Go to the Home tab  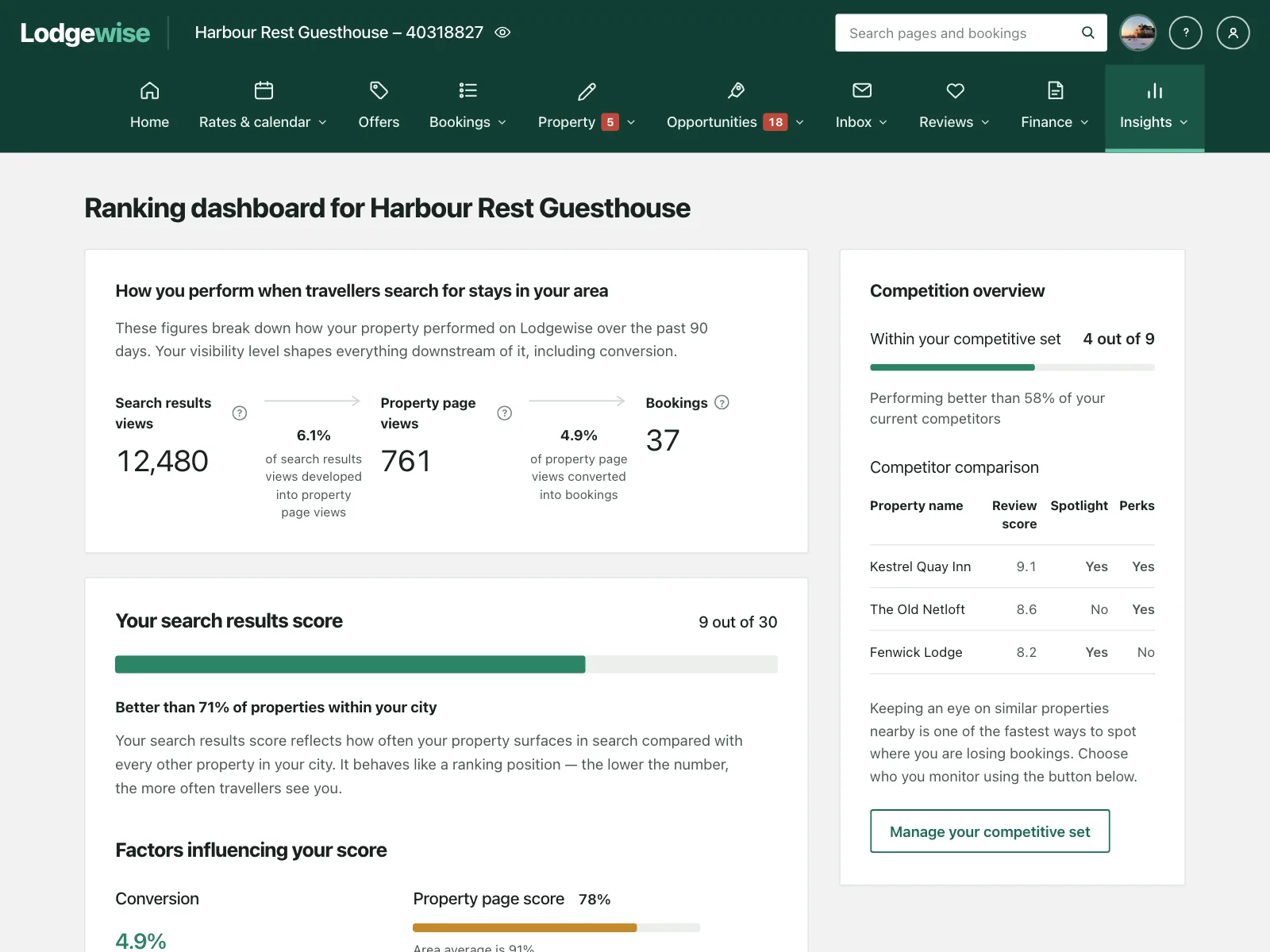tap(149, 122)
